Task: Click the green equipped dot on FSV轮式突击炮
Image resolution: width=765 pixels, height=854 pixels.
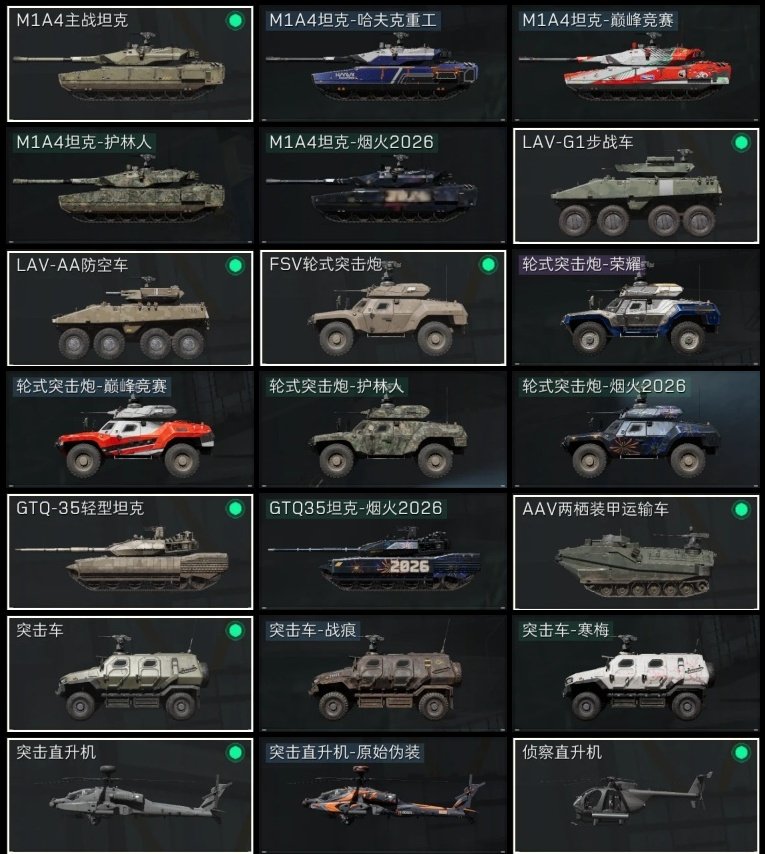Action: click(488, 265)
